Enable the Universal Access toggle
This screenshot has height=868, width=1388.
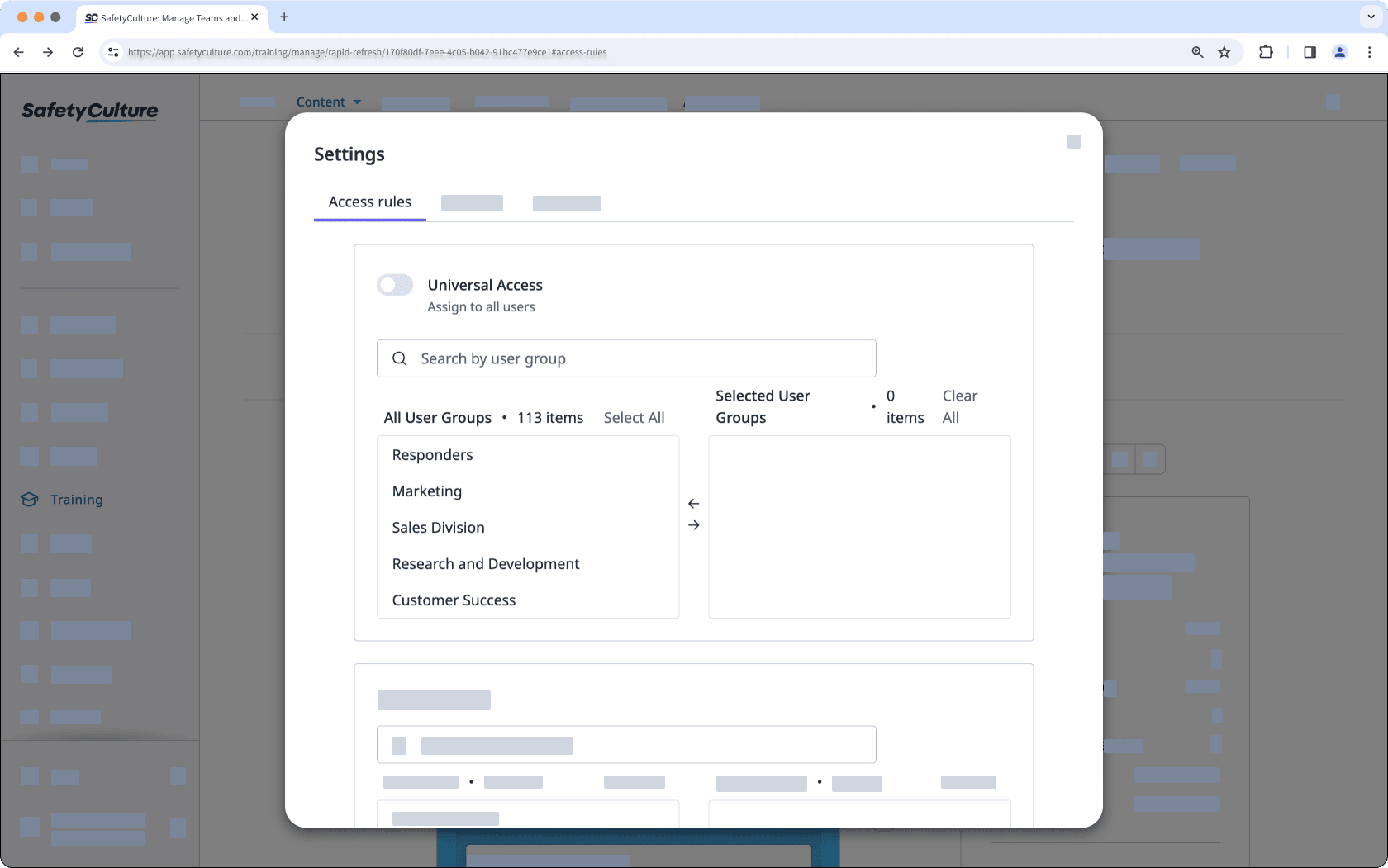tap(395, 285)
